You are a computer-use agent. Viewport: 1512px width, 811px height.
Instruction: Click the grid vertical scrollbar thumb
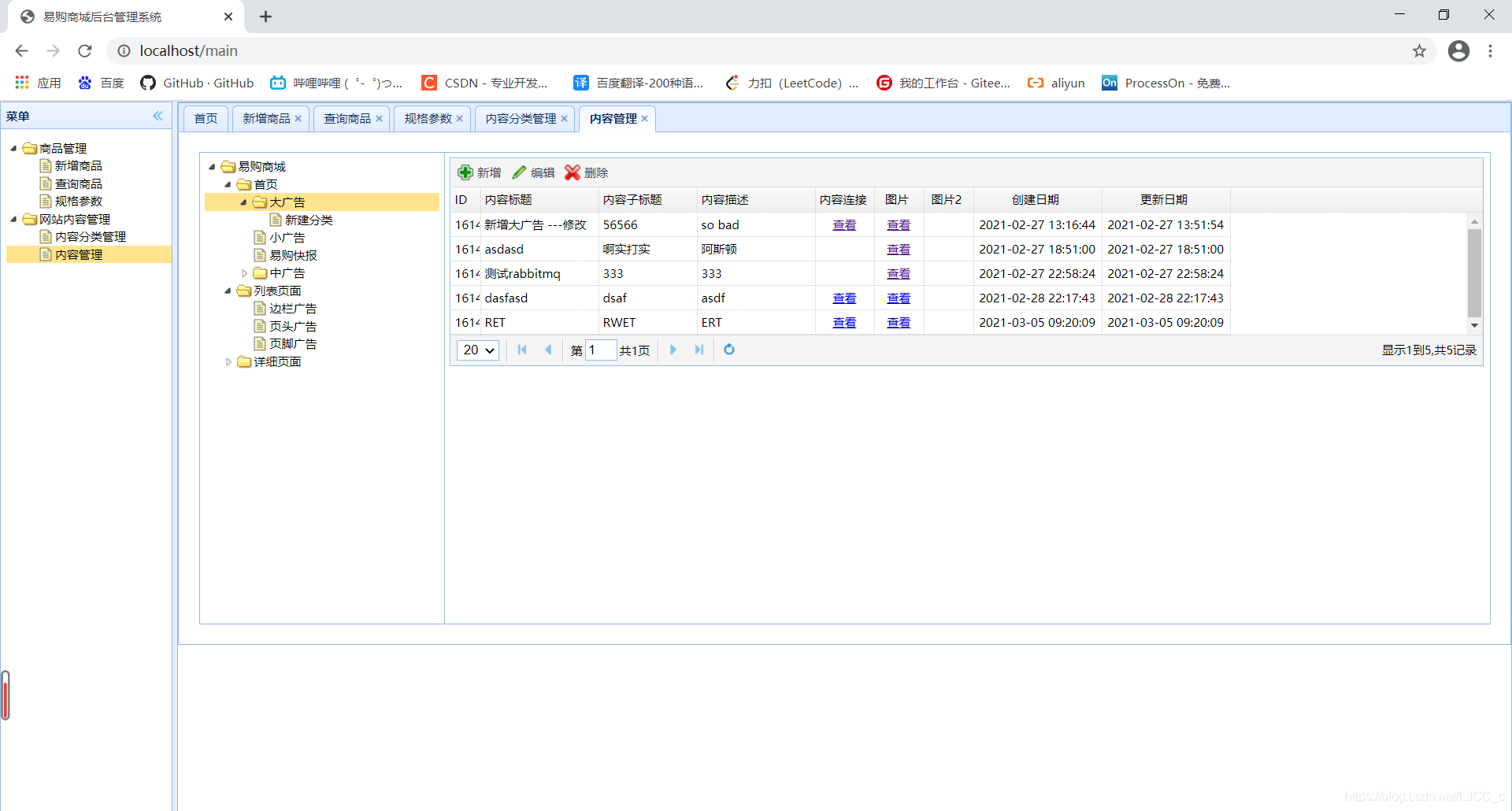(1474, 272)
